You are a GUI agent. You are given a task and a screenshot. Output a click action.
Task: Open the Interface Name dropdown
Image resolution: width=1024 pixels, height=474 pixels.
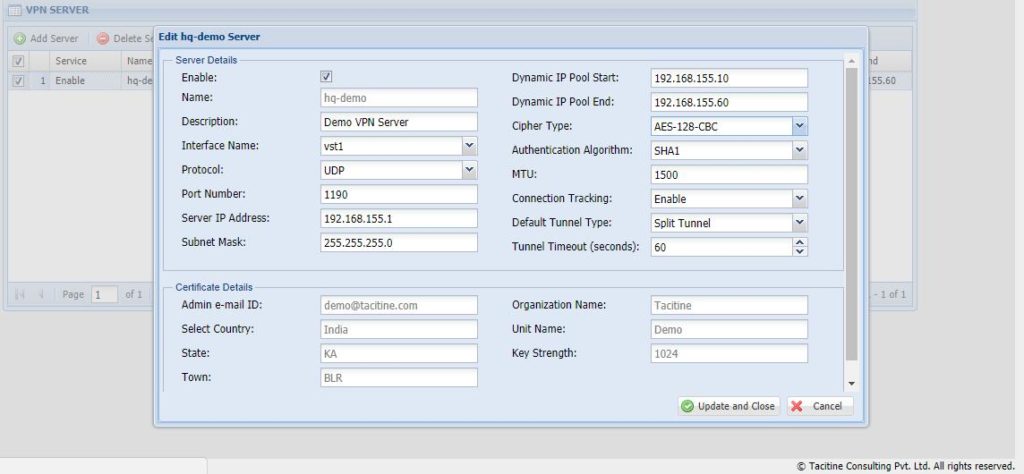coord(470,146)
